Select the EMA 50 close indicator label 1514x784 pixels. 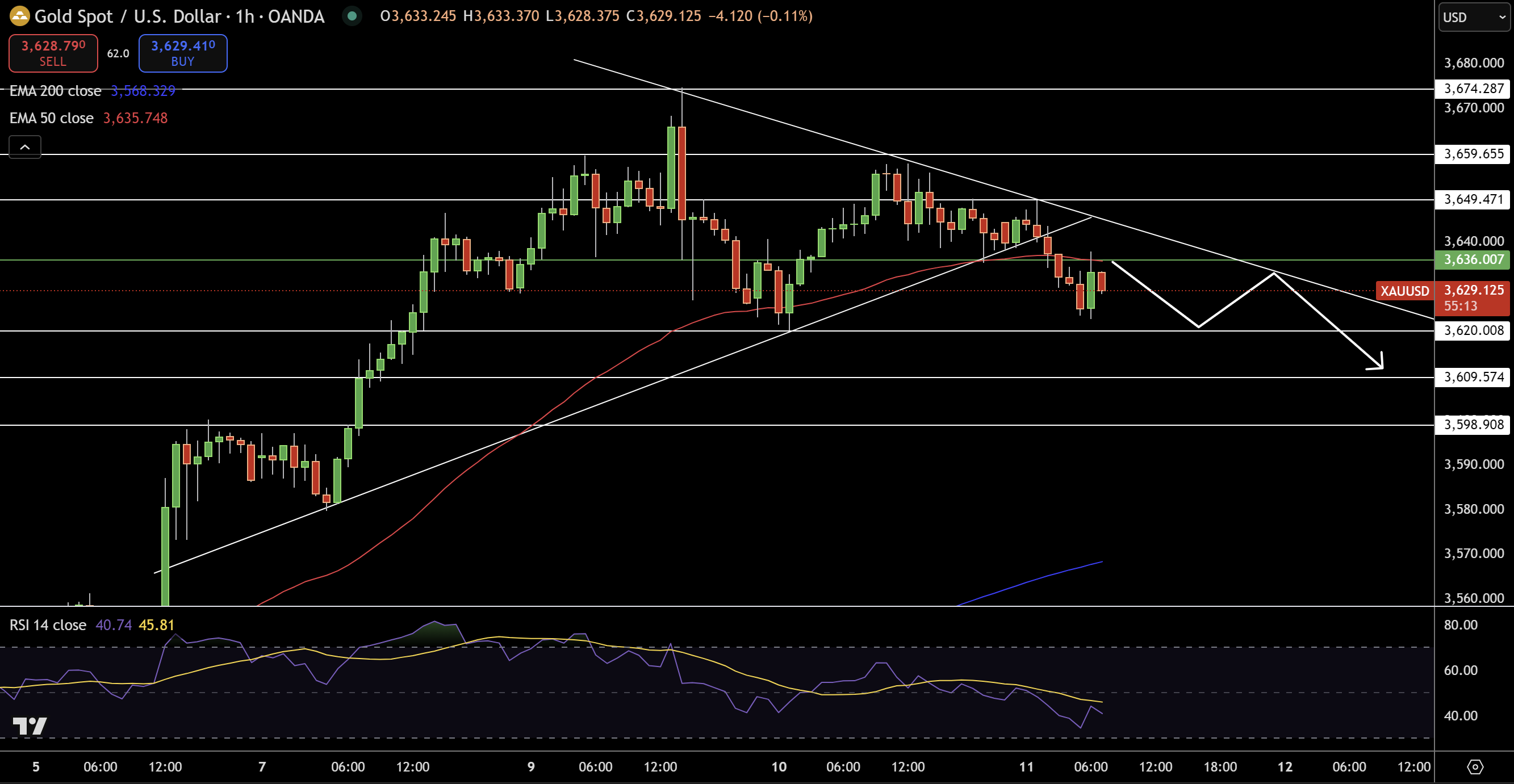click(x=52, y=118)
